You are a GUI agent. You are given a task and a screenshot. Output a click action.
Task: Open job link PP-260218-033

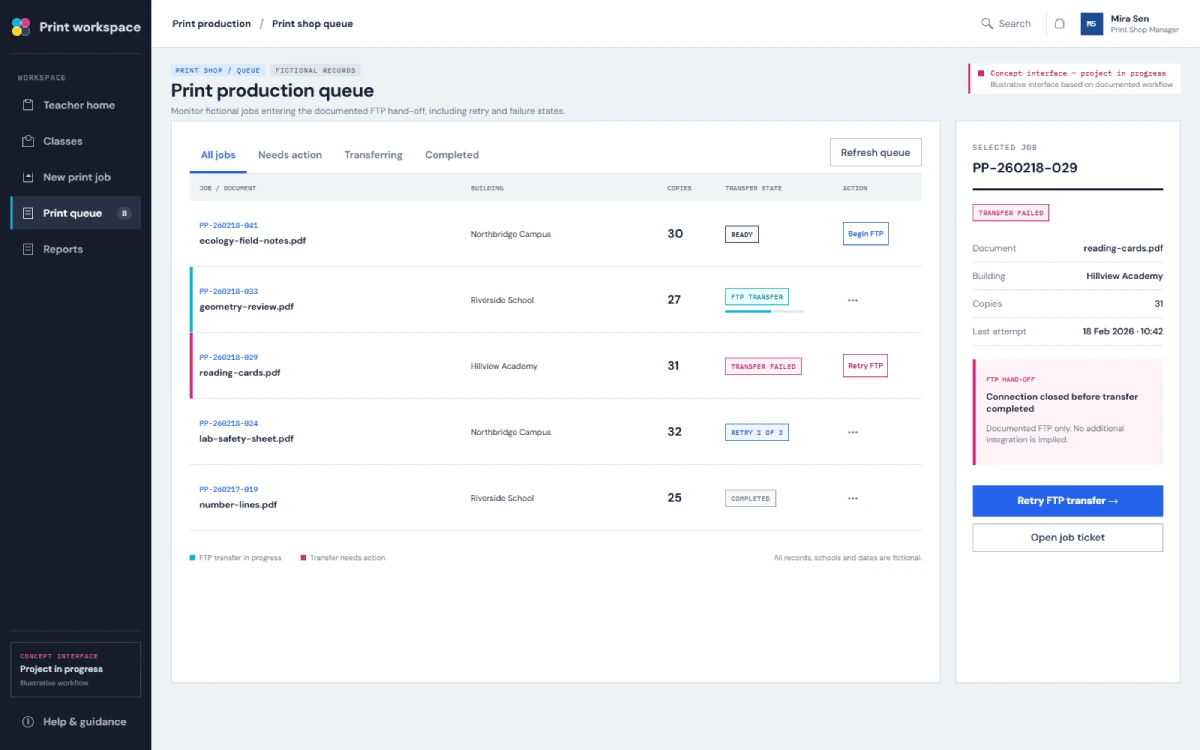click(228, 292)
